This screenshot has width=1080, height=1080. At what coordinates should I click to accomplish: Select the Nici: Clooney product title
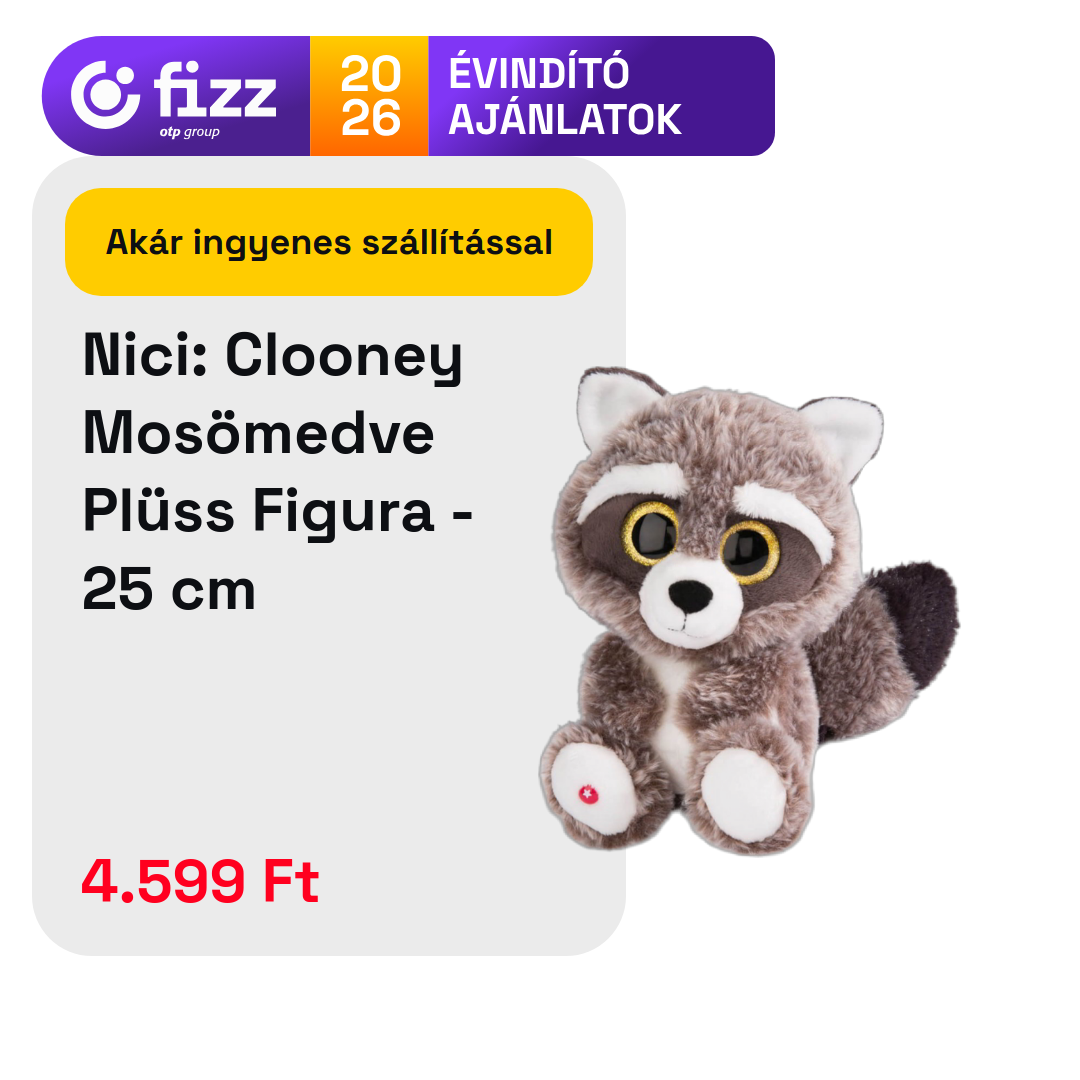pyautogui.click(x=273, y=356)
